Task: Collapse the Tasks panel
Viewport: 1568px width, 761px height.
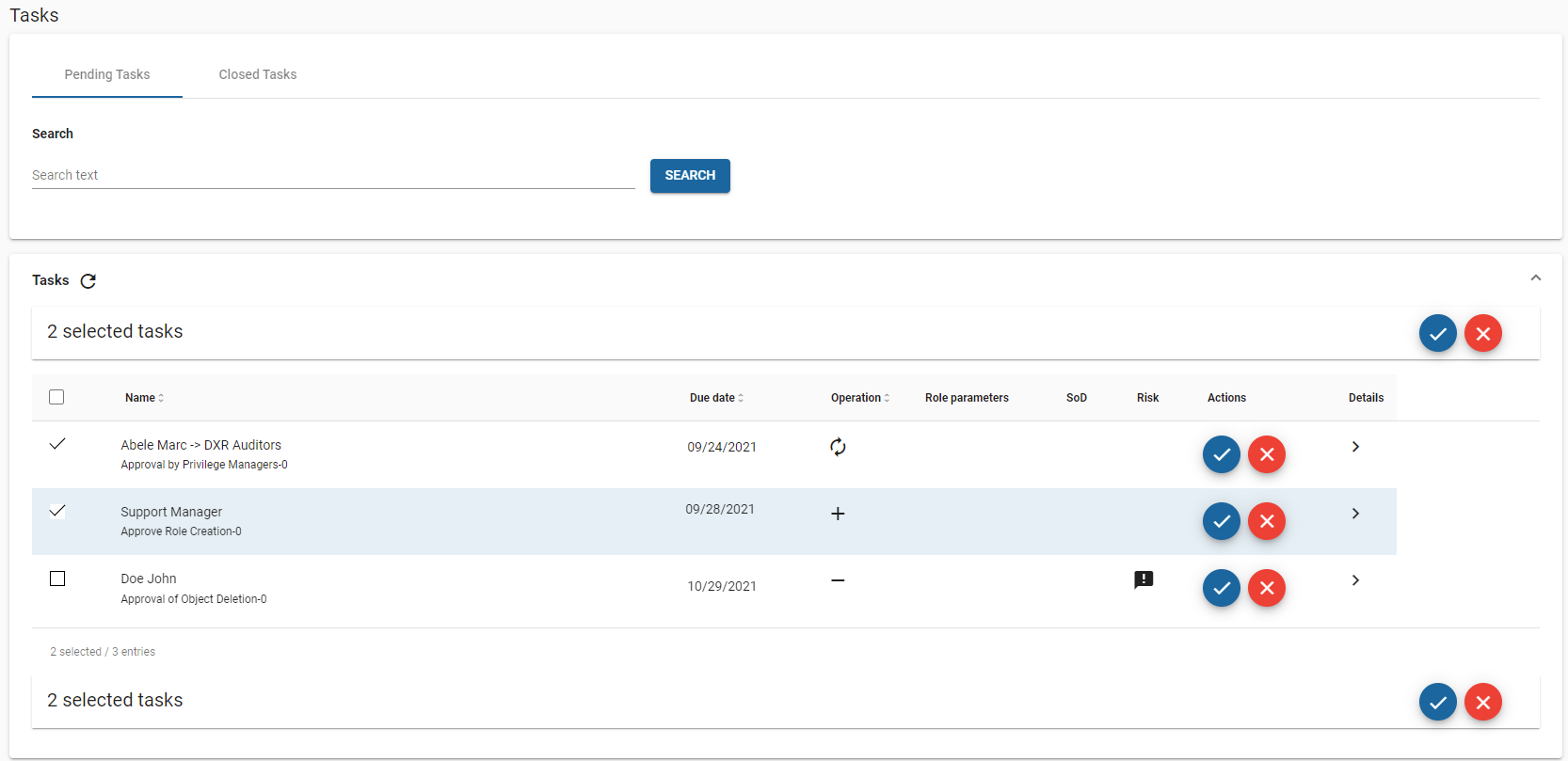Action: (x=1535, y=278)
